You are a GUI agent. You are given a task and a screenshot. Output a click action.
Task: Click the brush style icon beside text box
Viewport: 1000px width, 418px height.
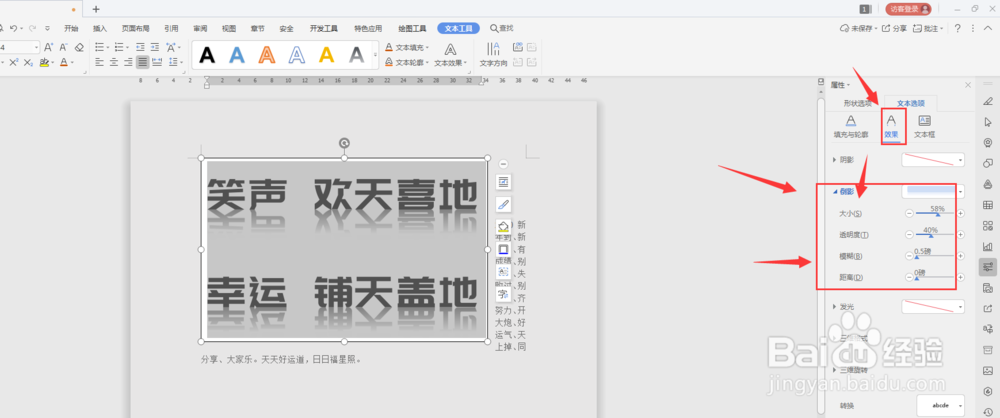503,205
